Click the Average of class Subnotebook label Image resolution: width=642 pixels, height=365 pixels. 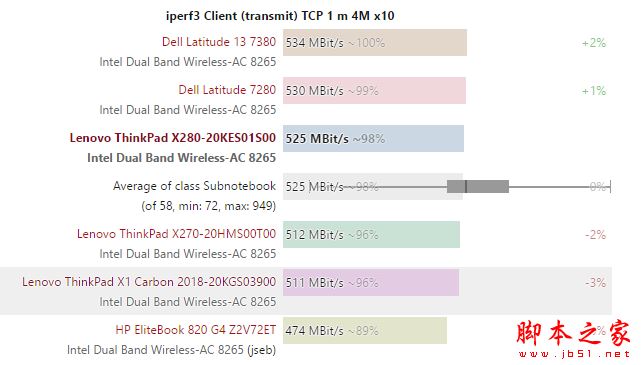click(x=194, y=186)
